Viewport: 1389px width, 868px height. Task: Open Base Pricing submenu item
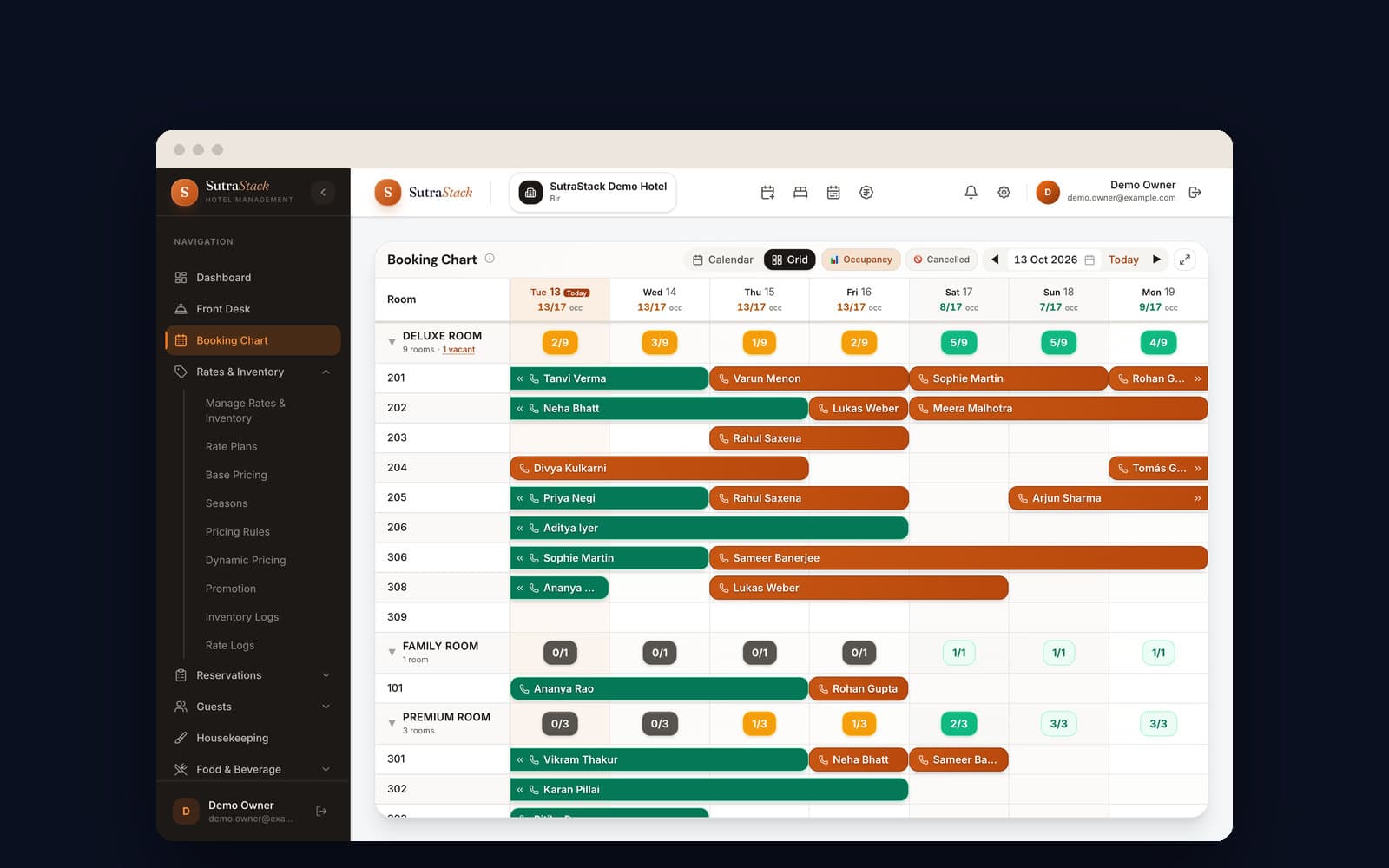point(236,475)
